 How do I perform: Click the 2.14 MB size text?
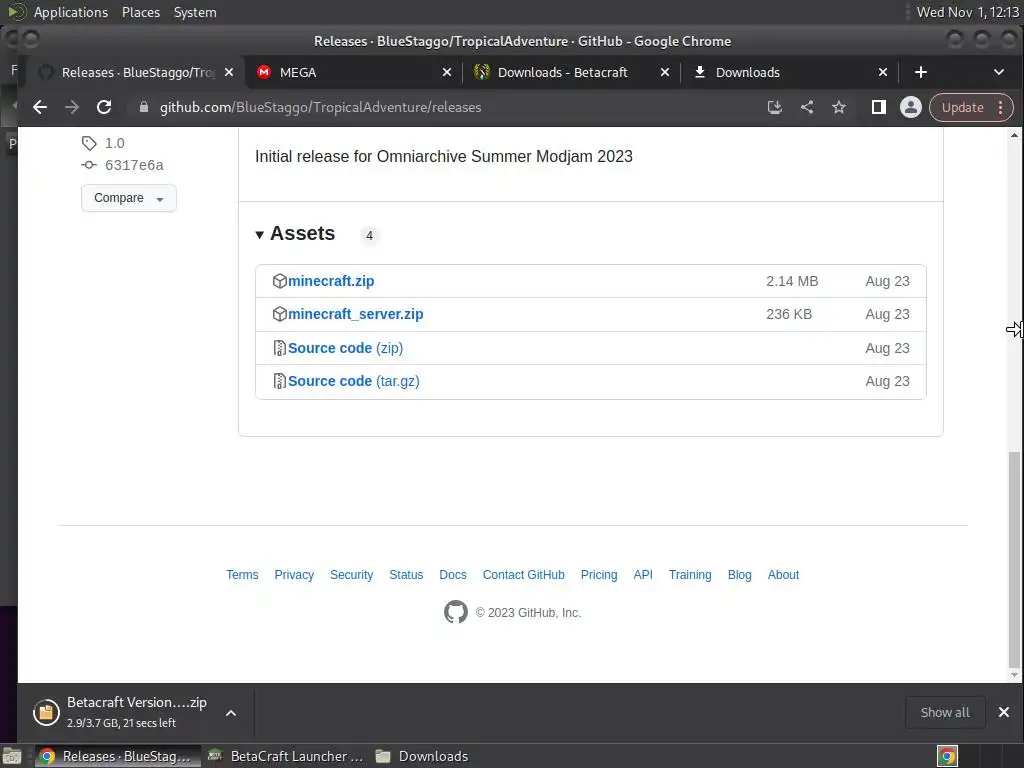pyautogui.click(x=792, y=281)
